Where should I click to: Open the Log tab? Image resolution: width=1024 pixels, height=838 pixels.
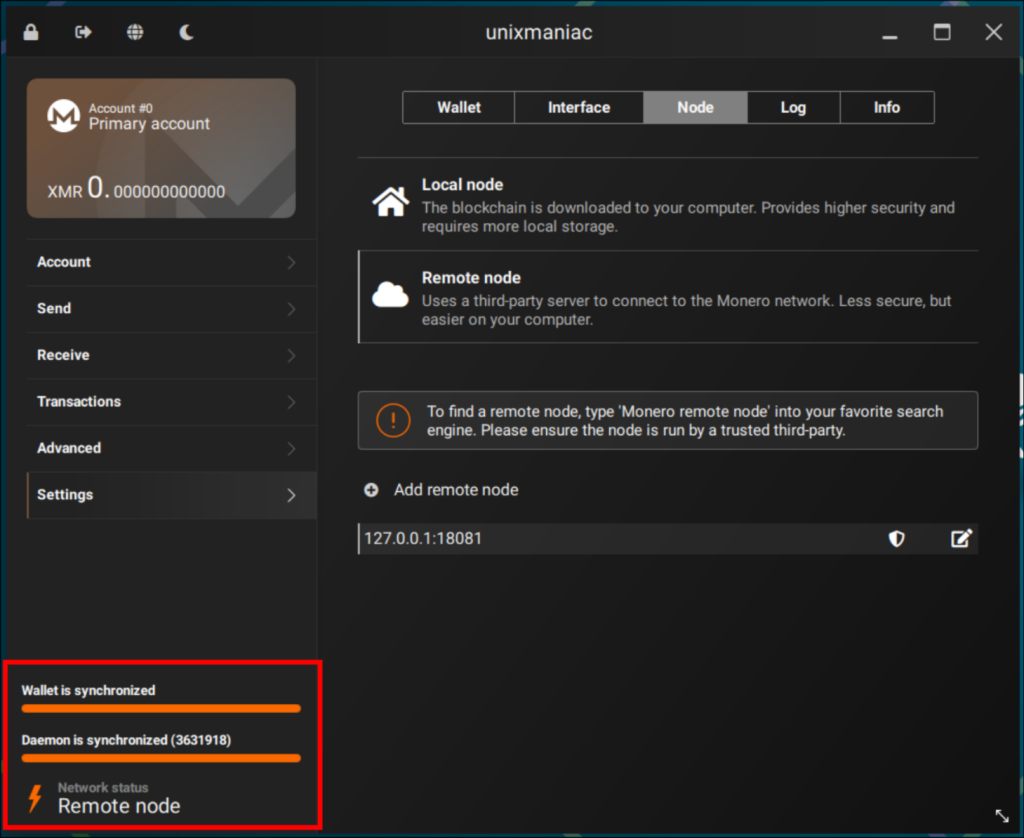[x=793, y=107]
